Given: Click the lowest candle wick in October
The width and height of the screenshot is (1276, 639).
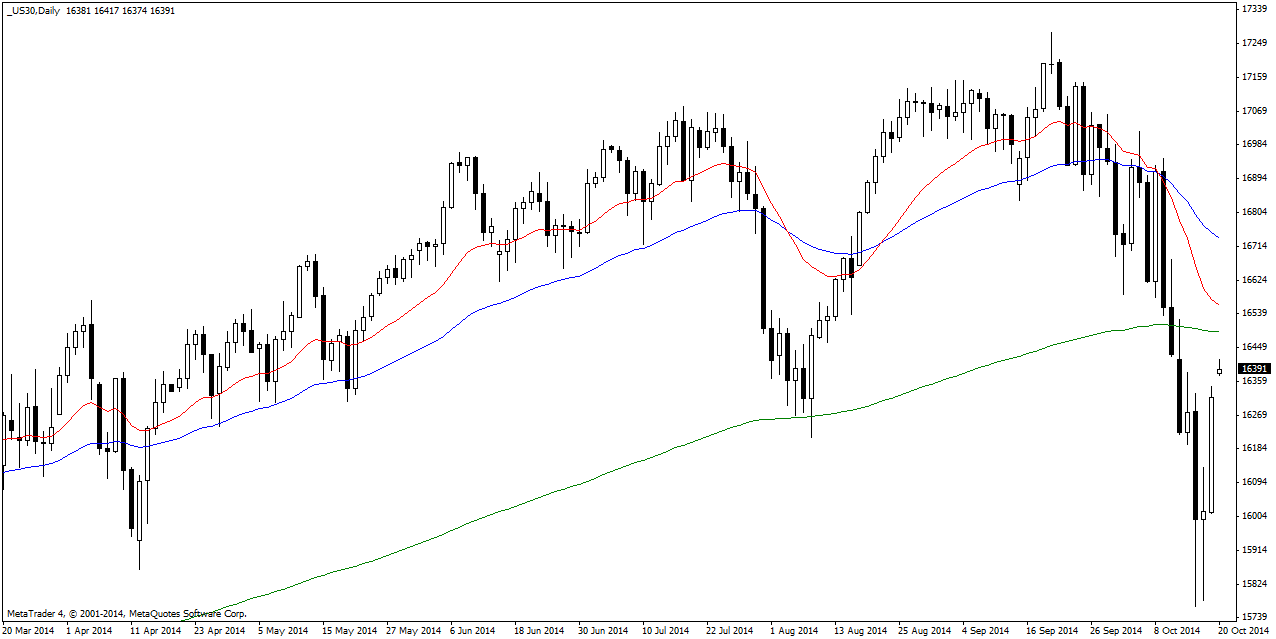Looking at the screenshot, I should (1195, 595).
